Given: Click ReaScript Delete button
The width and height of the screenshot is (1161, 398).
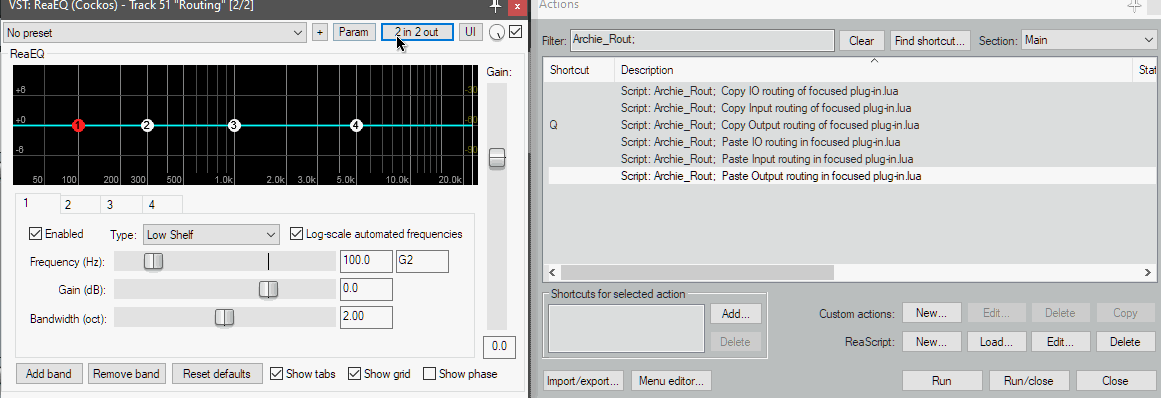Looking at the screenshot, I should pyautogui.click(x=1125, y=342).
